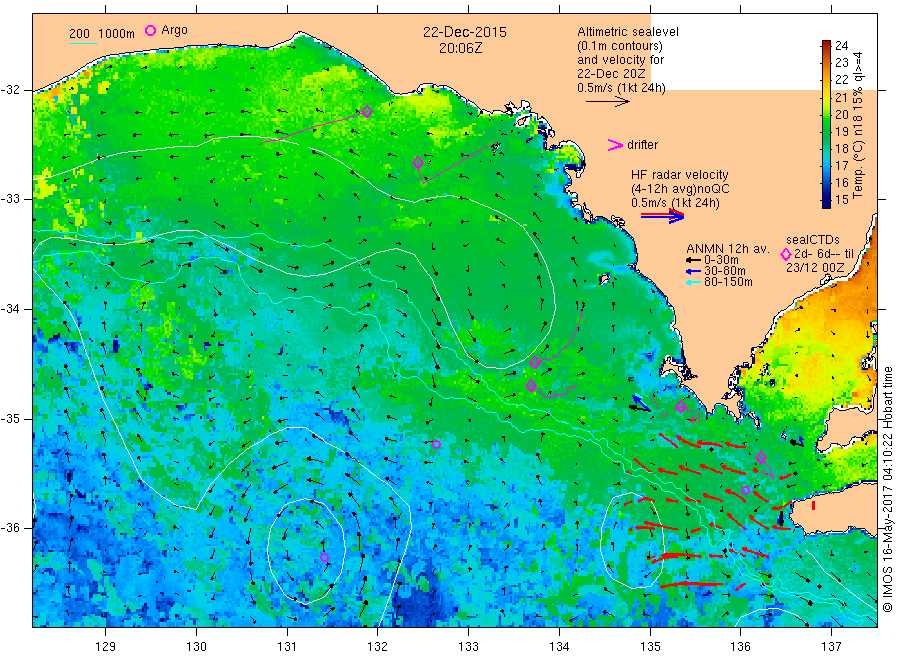Click the magenta drifter arrowhead legend symbol
The image size is (900, 660).
615,145
